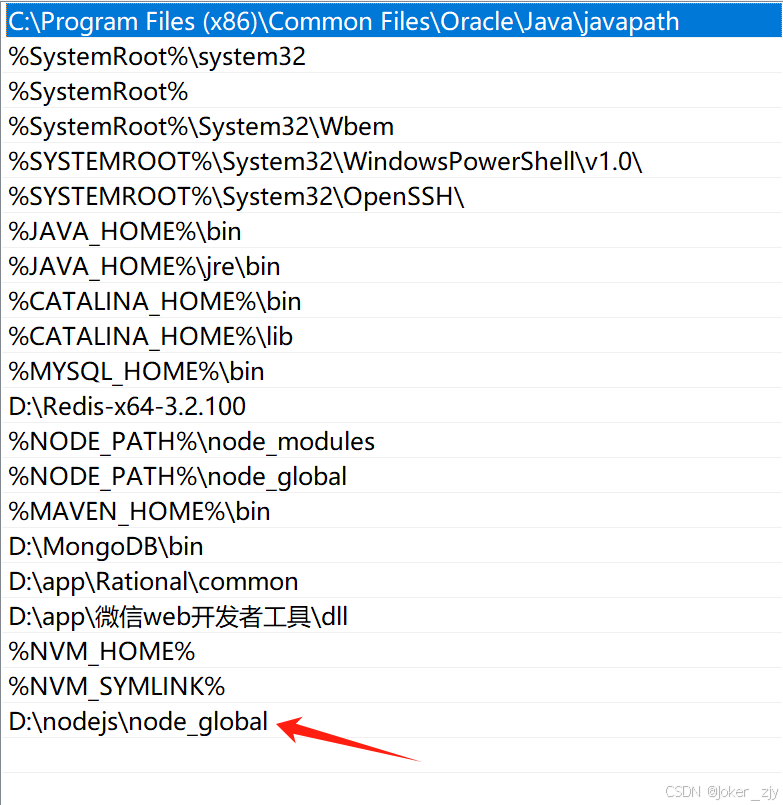The width and height of the screenshot is (783, 805).
Task: Select %SystemRoot%\System32\Wbem path
Action: 394,126
